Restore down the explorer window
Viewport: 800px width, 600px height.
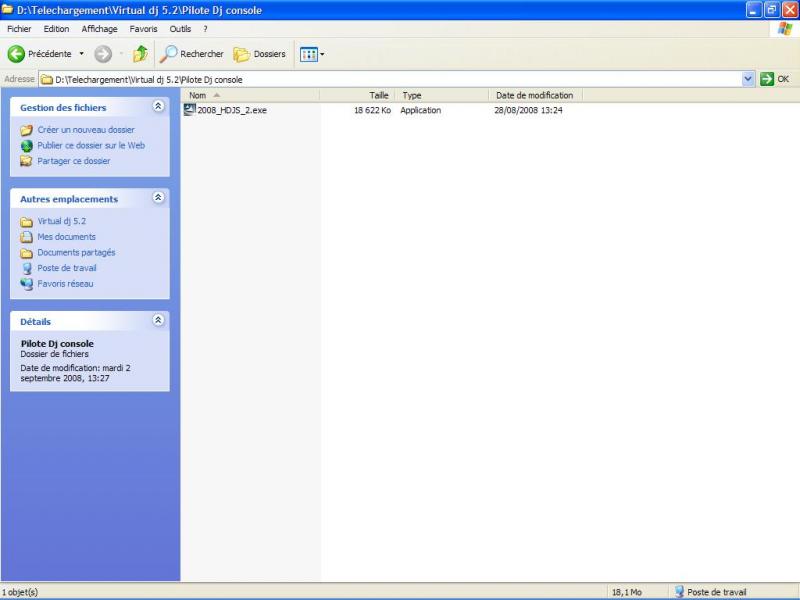[x=772, y=10]
